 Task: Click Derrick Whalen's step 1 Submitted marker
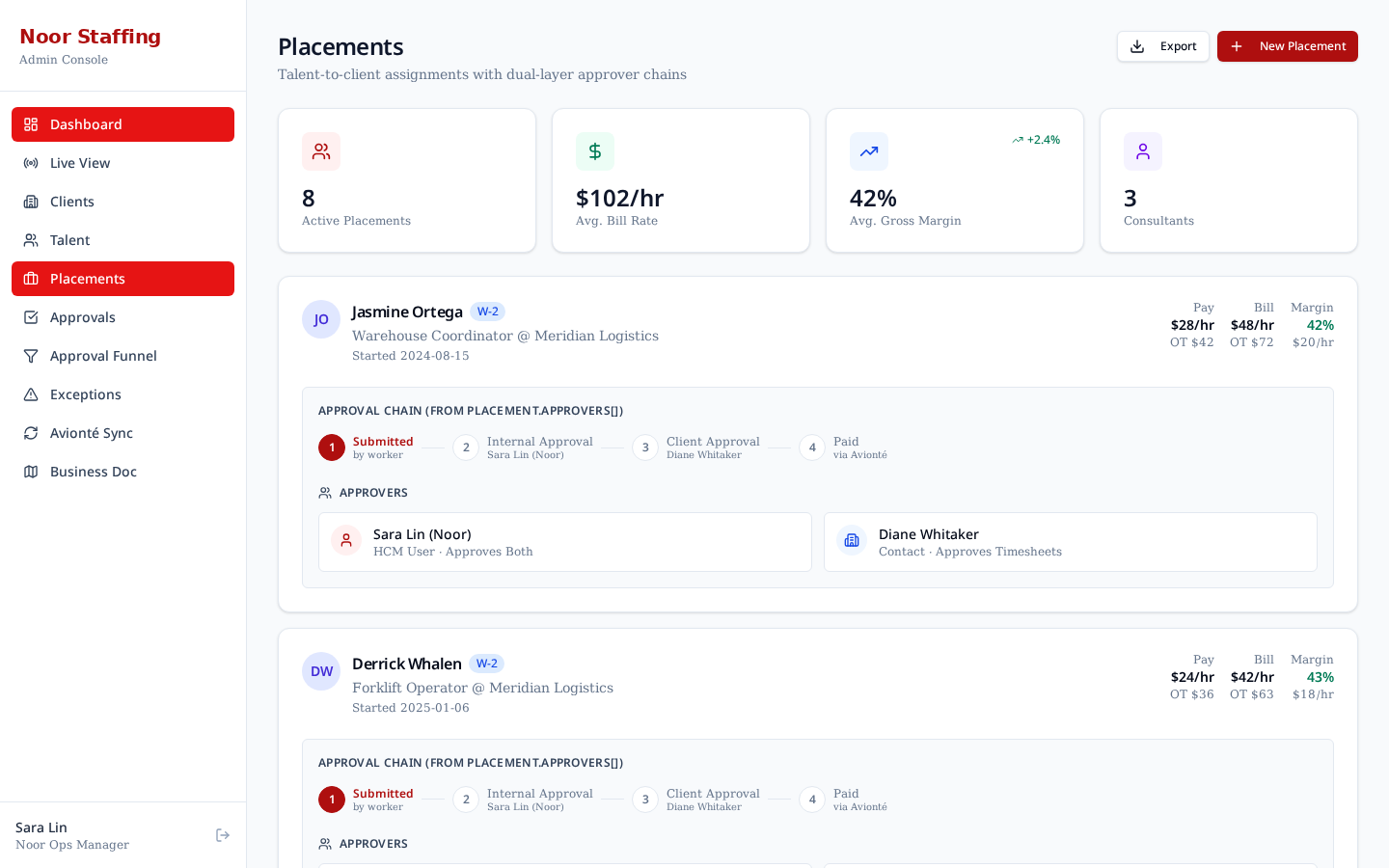tap(332, 800)
